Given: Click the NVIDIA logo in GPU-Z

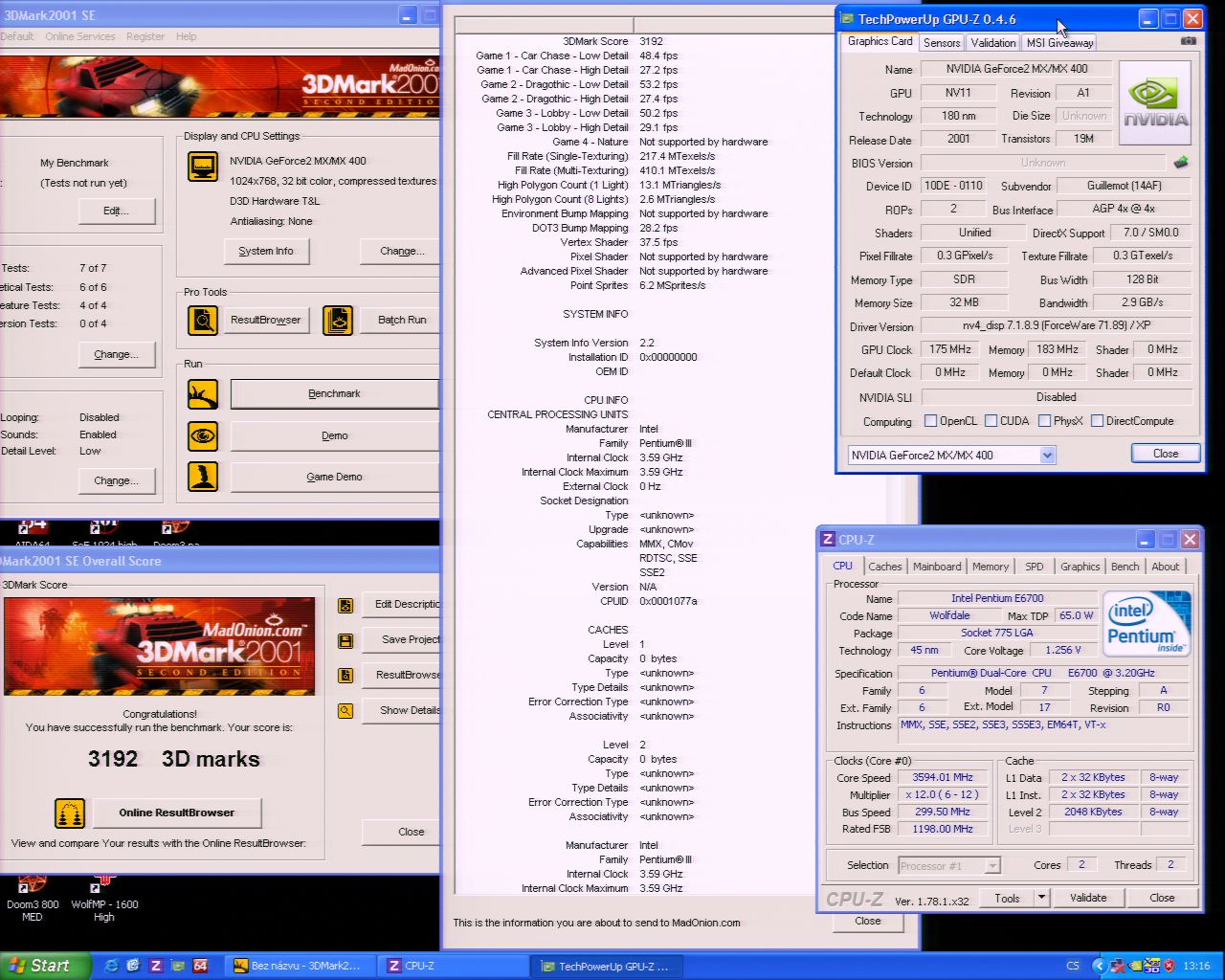Looking at the screenshot, I should (x=1155, y=101).
